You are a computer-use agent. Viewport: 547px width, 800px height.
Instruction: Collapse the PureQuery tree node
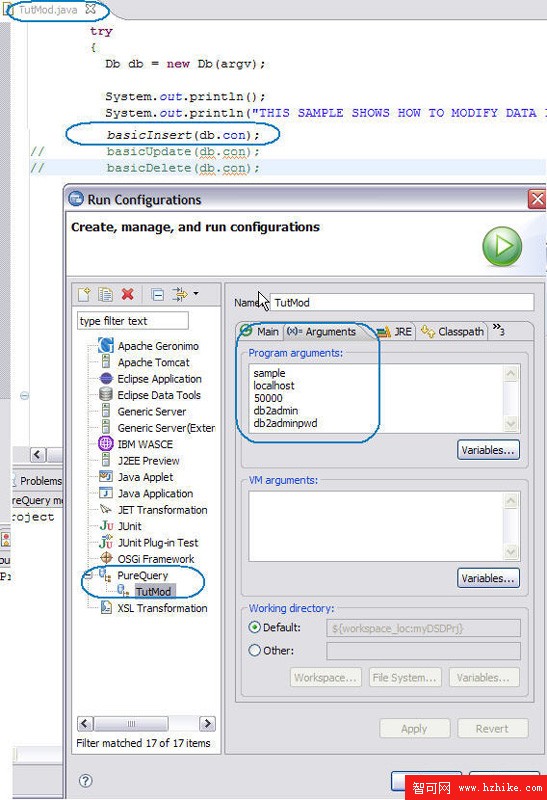tap(88, 576)
